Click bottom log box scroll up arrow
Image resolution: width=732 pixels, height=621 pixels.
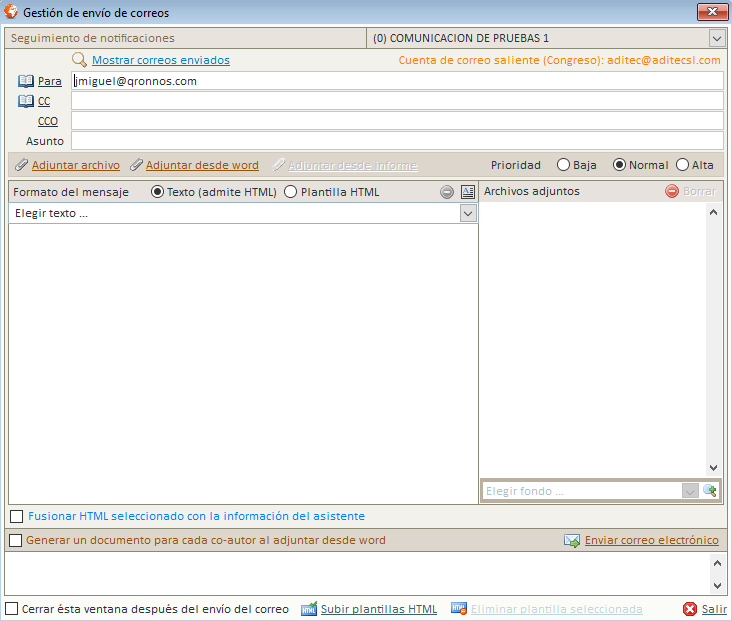(718, 563)
